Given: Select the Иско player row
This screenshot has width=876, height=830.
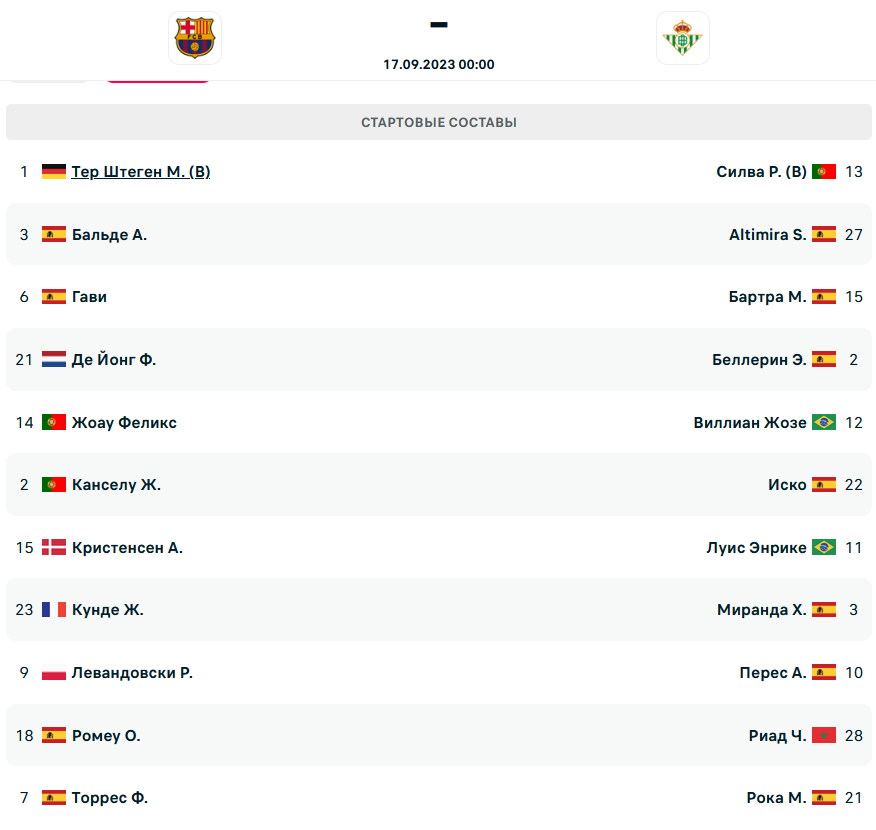Looking at the screenshot, I should tap(439, 484).
